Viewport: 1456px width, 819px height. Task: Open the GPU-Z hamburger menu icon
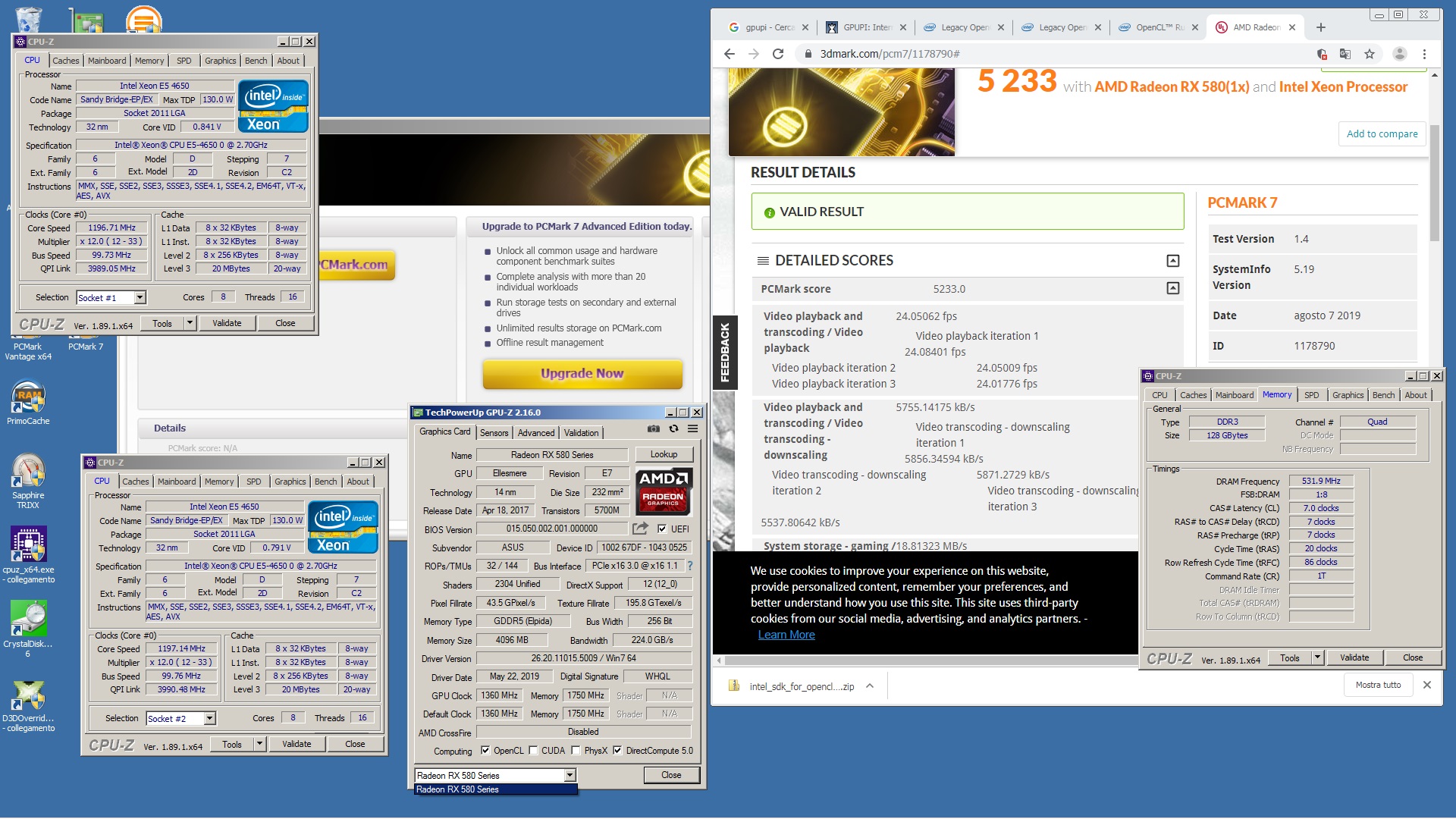(x=692, y=429)
